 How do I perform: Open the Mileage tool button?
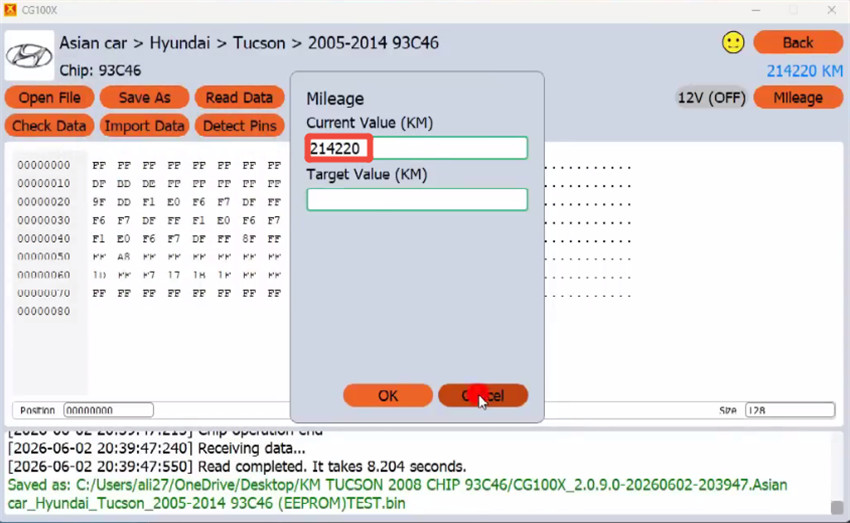coord(797,98)
